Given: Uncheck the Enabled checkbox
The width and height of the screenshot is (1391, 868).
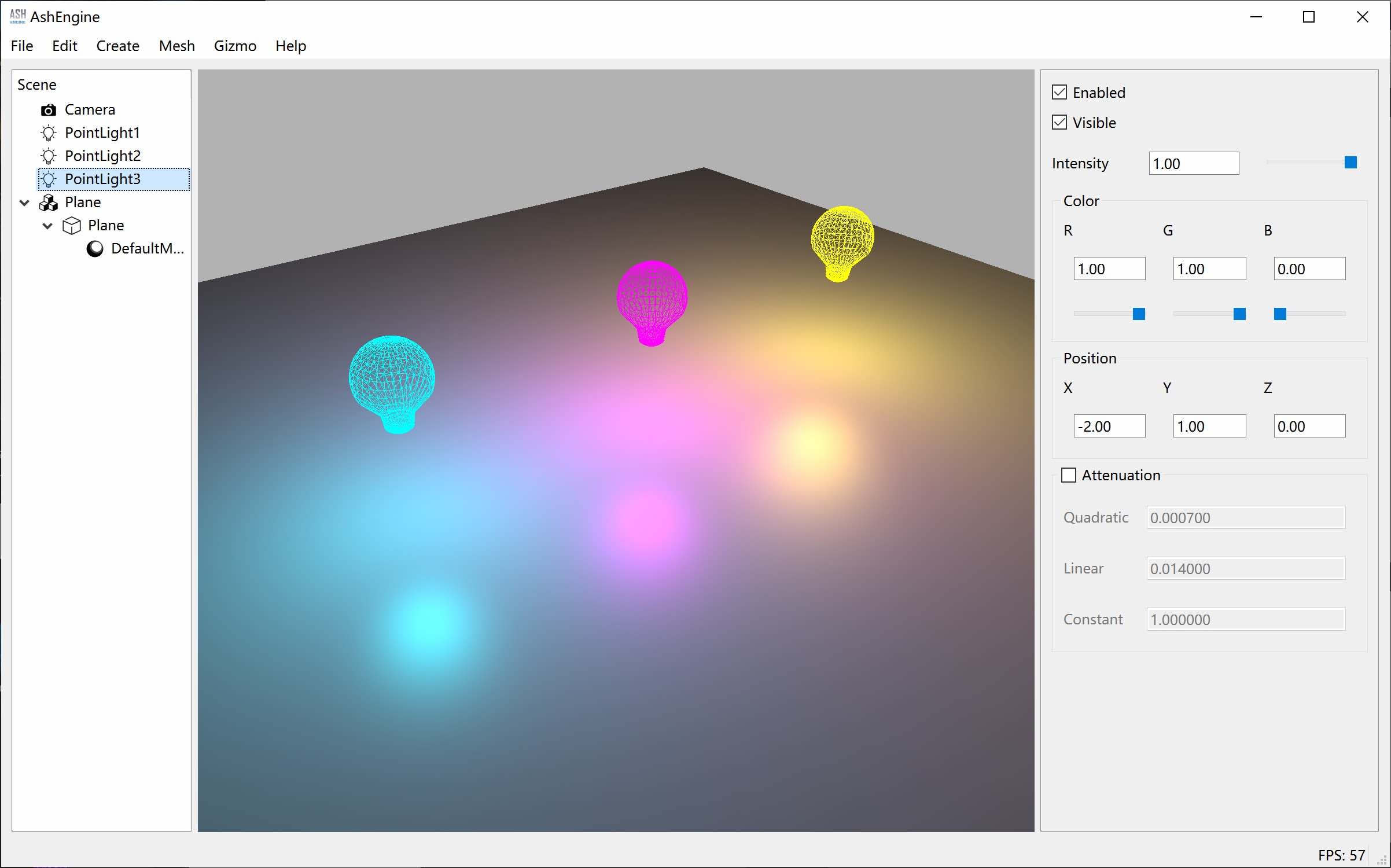Looking at the screenshot, I should pyautogui.click(x=1059, y=93).
